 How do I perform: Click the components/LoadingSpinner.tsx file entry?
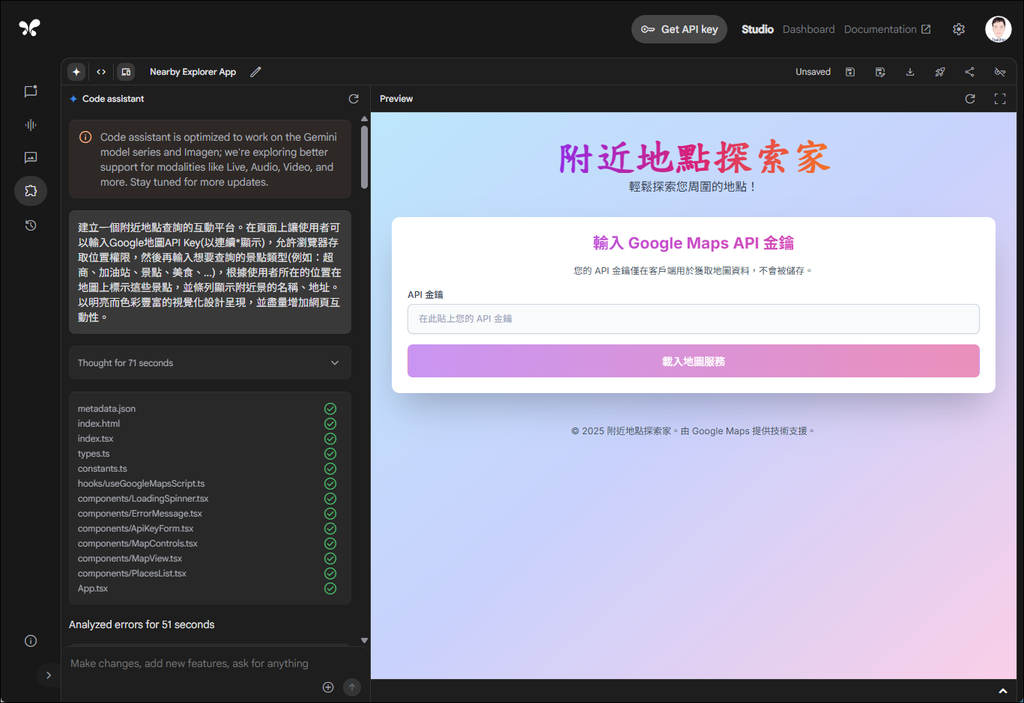pos(143,499)
